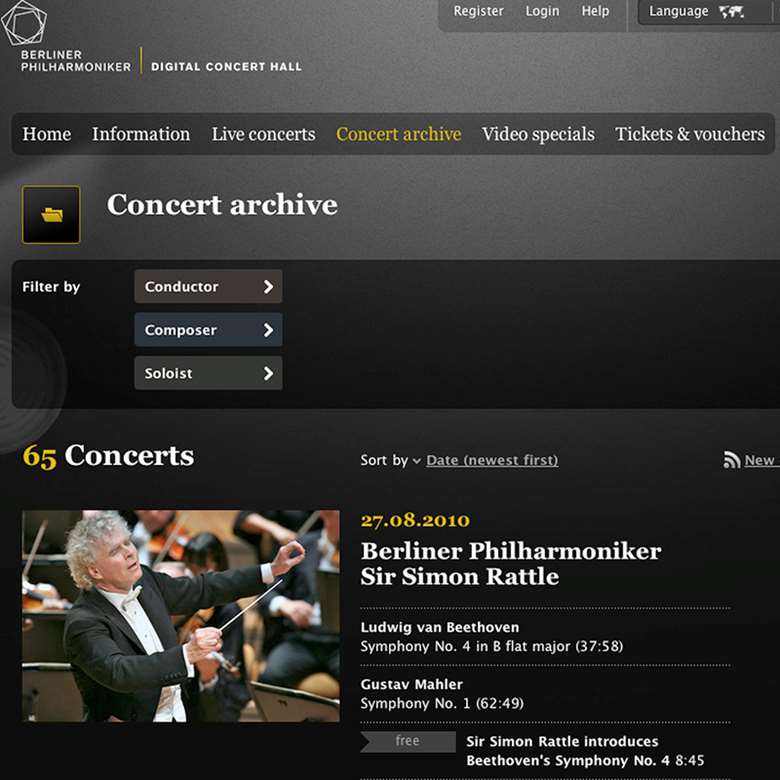
Task: Click the Soloist filter chevron arrow
Action: [268, 373]
